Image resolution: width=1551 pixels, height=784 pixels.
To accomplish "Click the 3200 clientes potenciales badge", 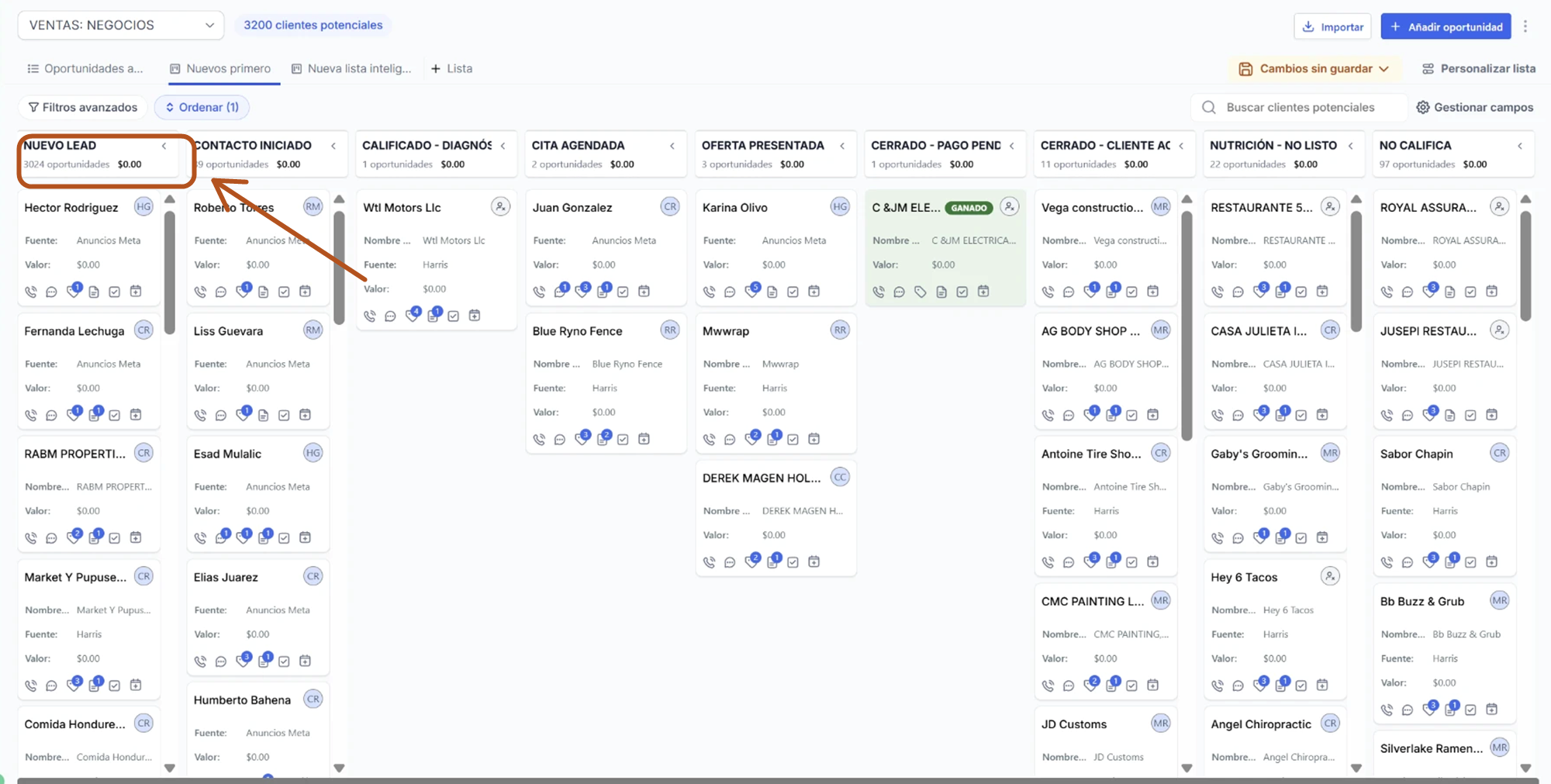I will (x=313, y=25).
